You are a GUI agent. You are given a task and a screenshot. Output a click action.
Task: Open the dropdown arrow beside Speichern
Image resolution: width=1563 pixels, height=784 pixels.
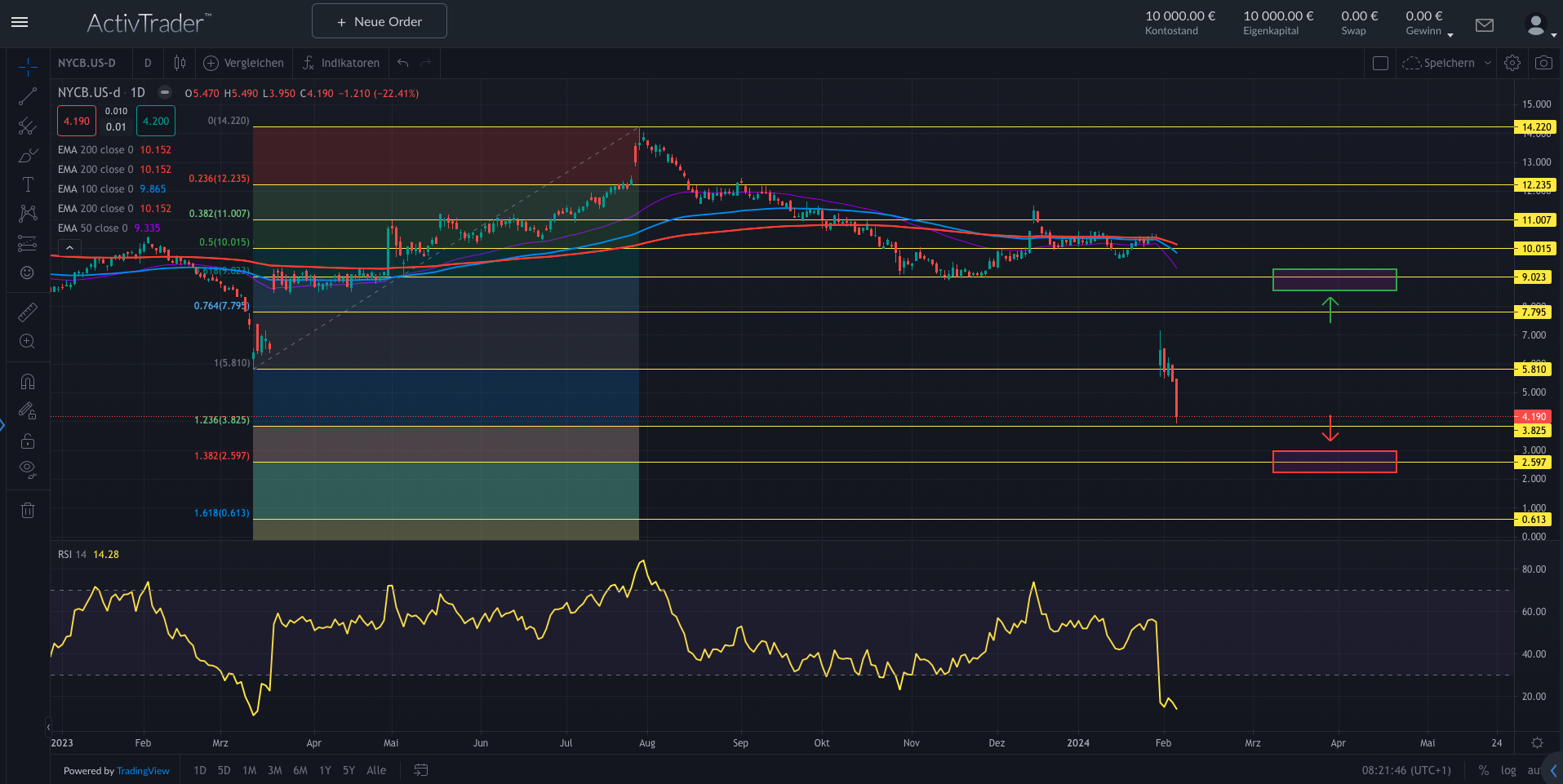pos(1488,63)
